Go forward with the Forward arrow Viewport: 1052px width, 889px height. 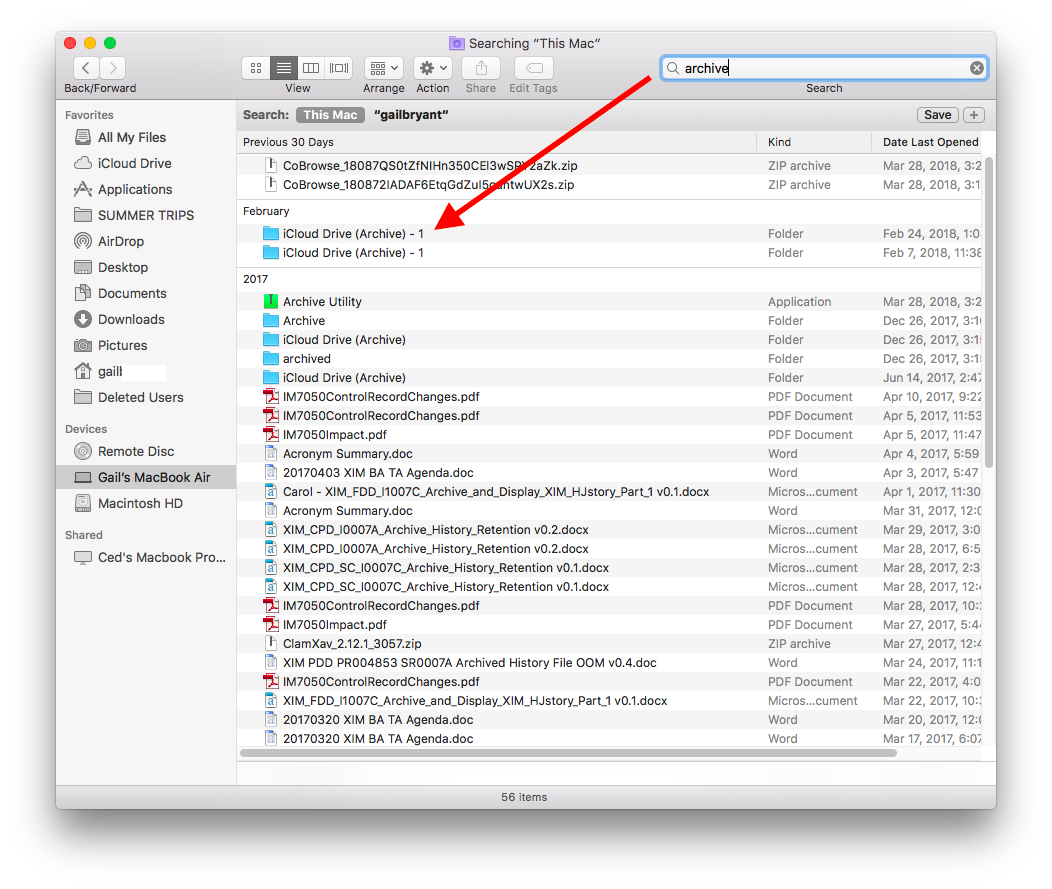pos(113,68)
